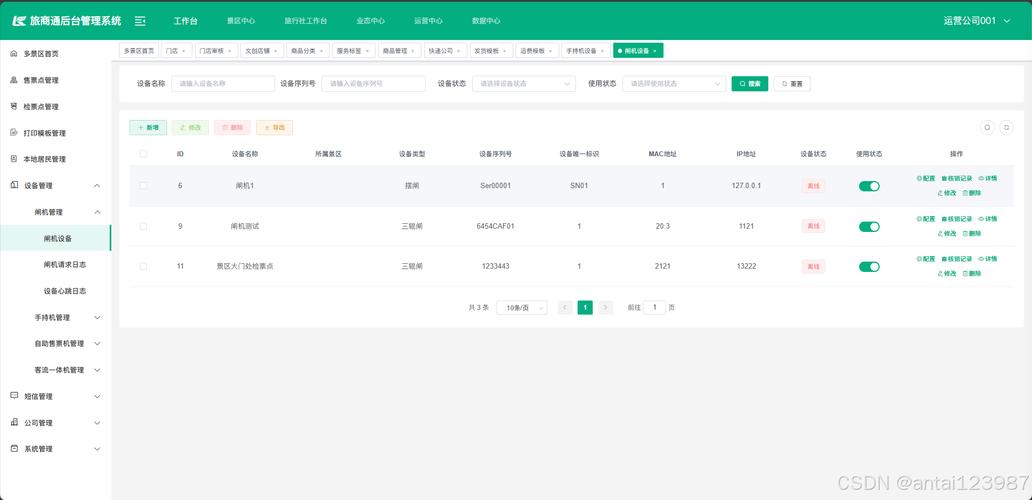Open the 设备状态 filter dropdown

pos(524,84)
